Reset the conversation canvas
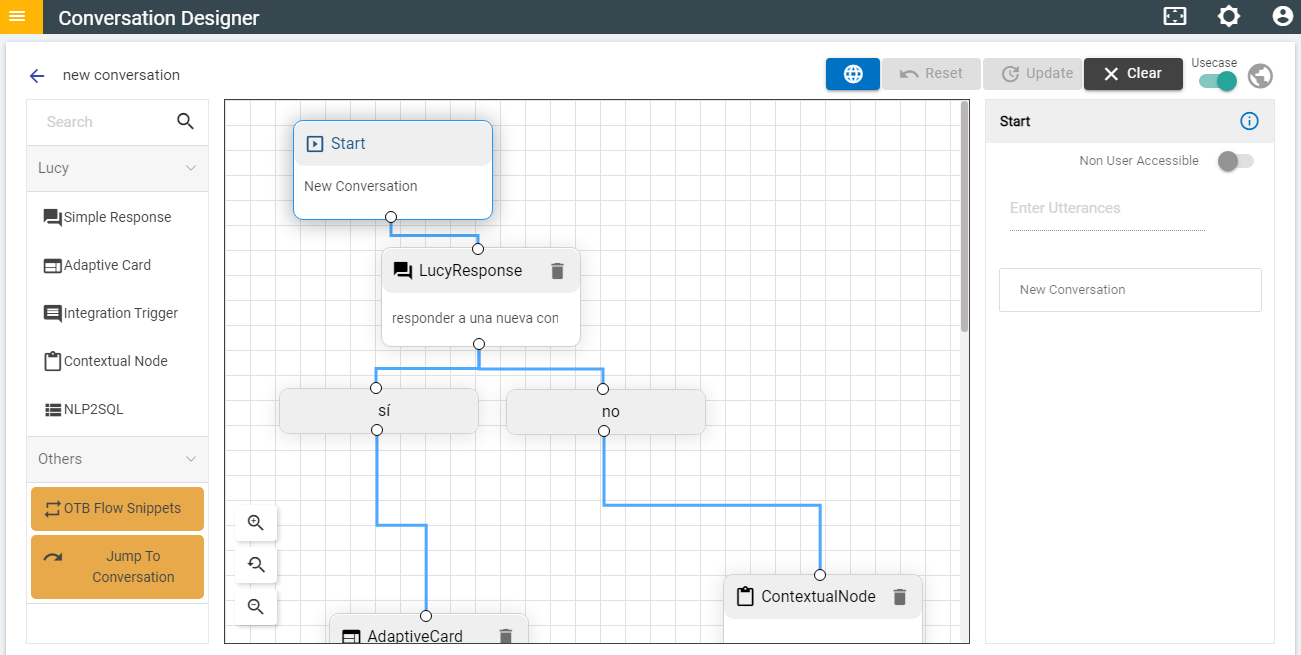The width and height of the screenshot is (1301, 655). pyautogui.click(x=931, y=73)
